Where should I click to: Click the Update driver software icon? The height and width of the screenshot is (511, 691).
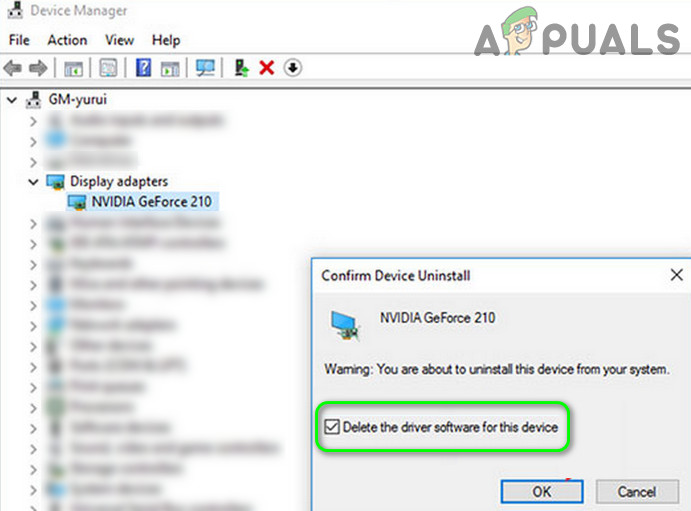[241, 68]
